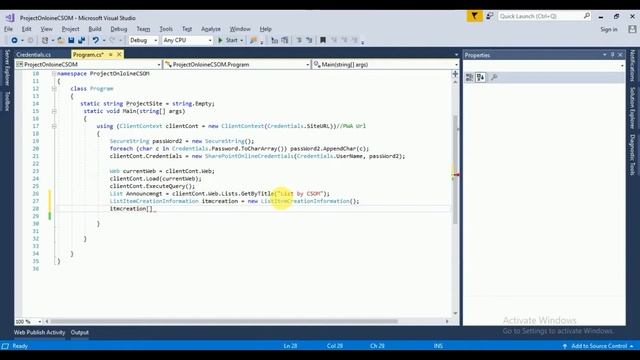
Task: Click the editor horizontal scrollbar thumb
Action: (224, 322)
